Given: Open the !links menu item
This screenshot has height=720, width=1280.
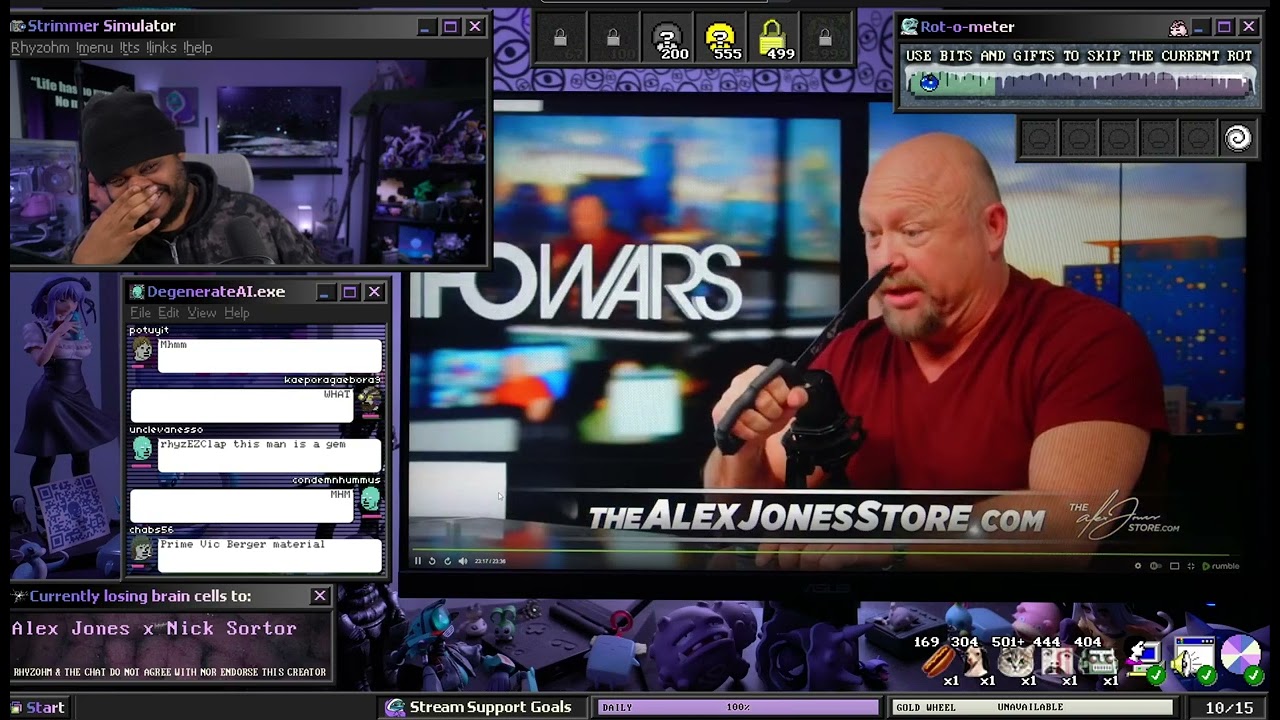Looking at the screenshot, I should pyautogui.click(x=161, y=47).
